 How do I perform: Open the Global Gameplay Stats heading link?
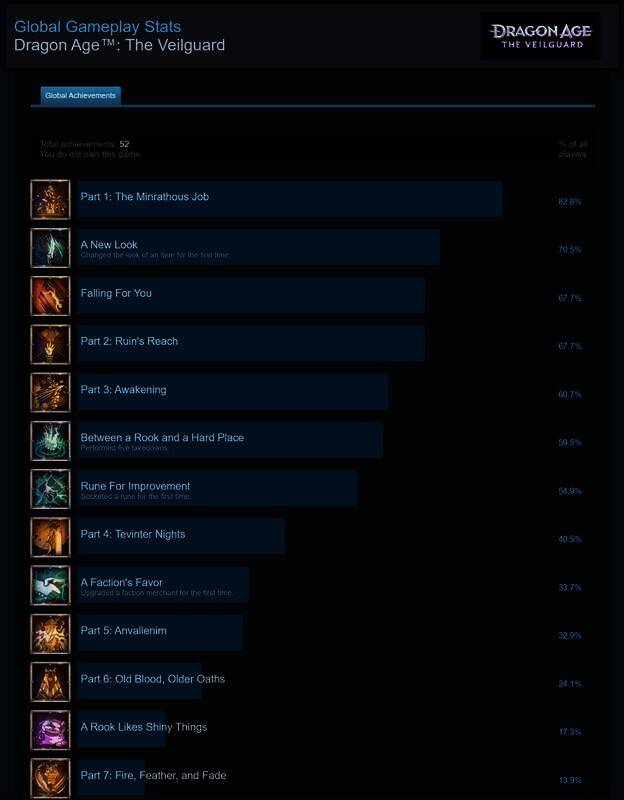[97, 27]
